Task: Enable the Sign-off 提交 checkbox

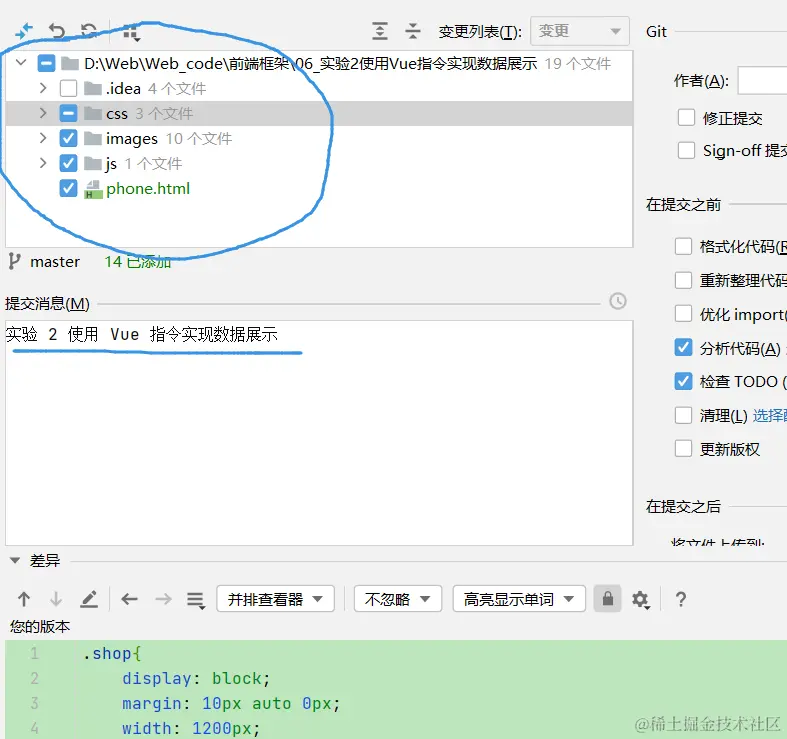Action: 686,150
